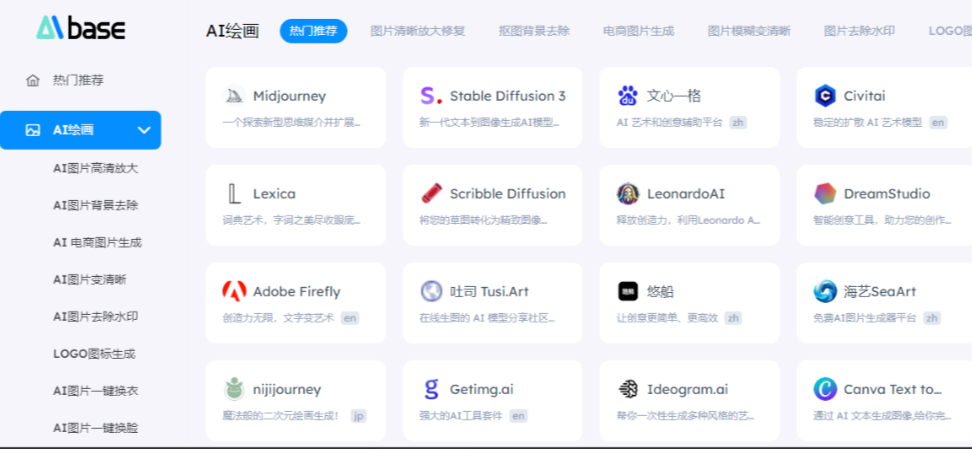
Task: Open the Getimg.ai title link
Action: click(x=482, y=389)
